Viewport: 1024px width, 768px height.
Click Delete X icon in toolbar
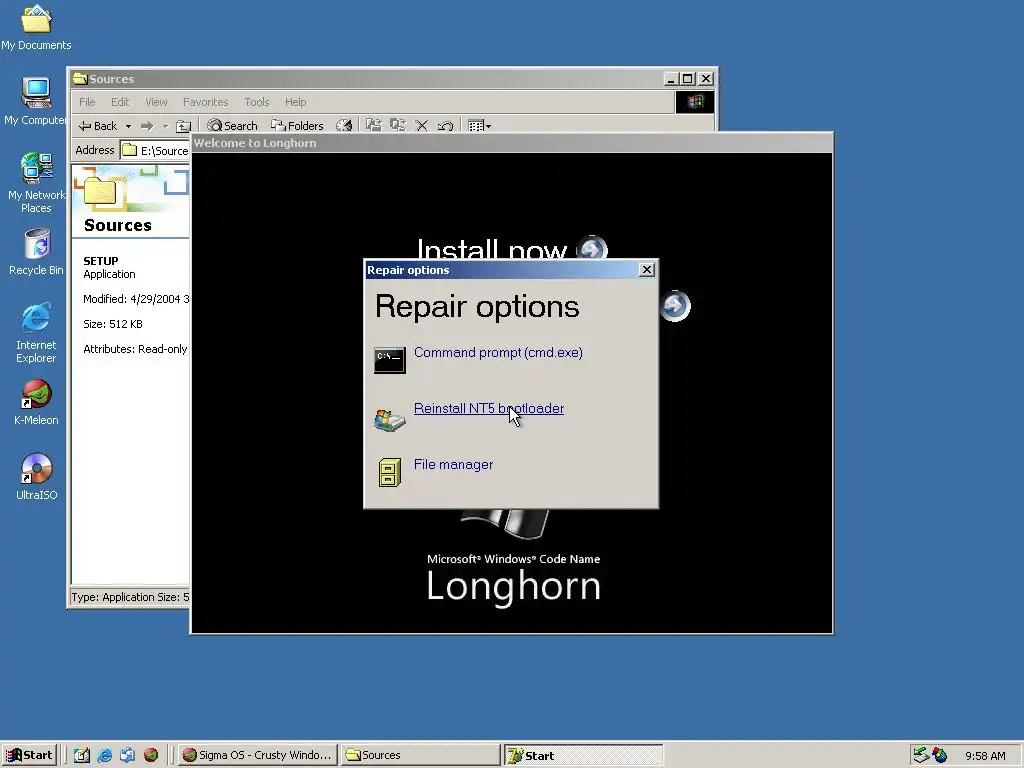422,125
